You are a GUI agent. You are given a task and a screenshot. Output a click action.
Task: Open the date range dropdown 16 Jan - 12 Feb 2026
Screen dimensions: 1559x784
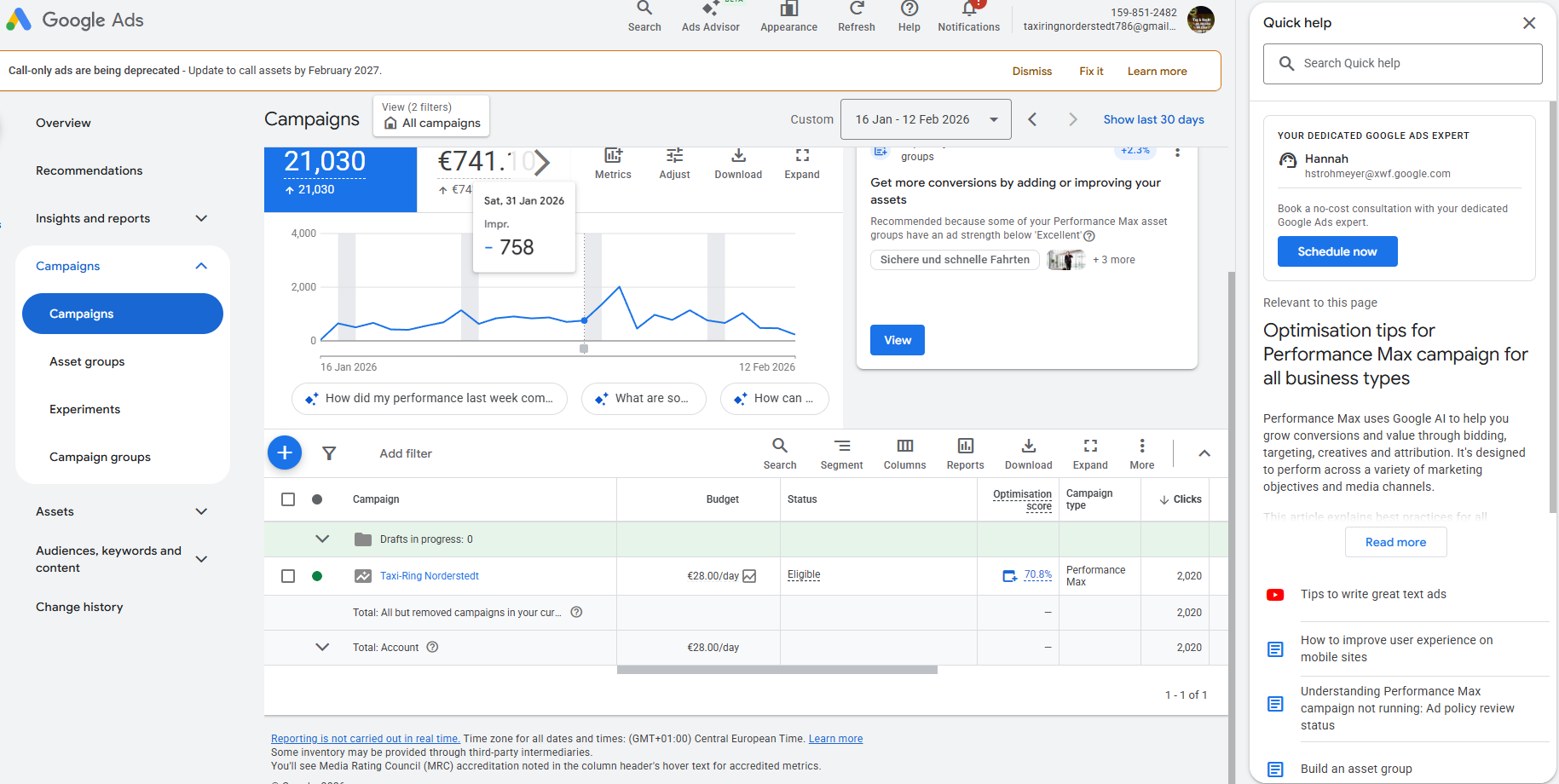925,119
